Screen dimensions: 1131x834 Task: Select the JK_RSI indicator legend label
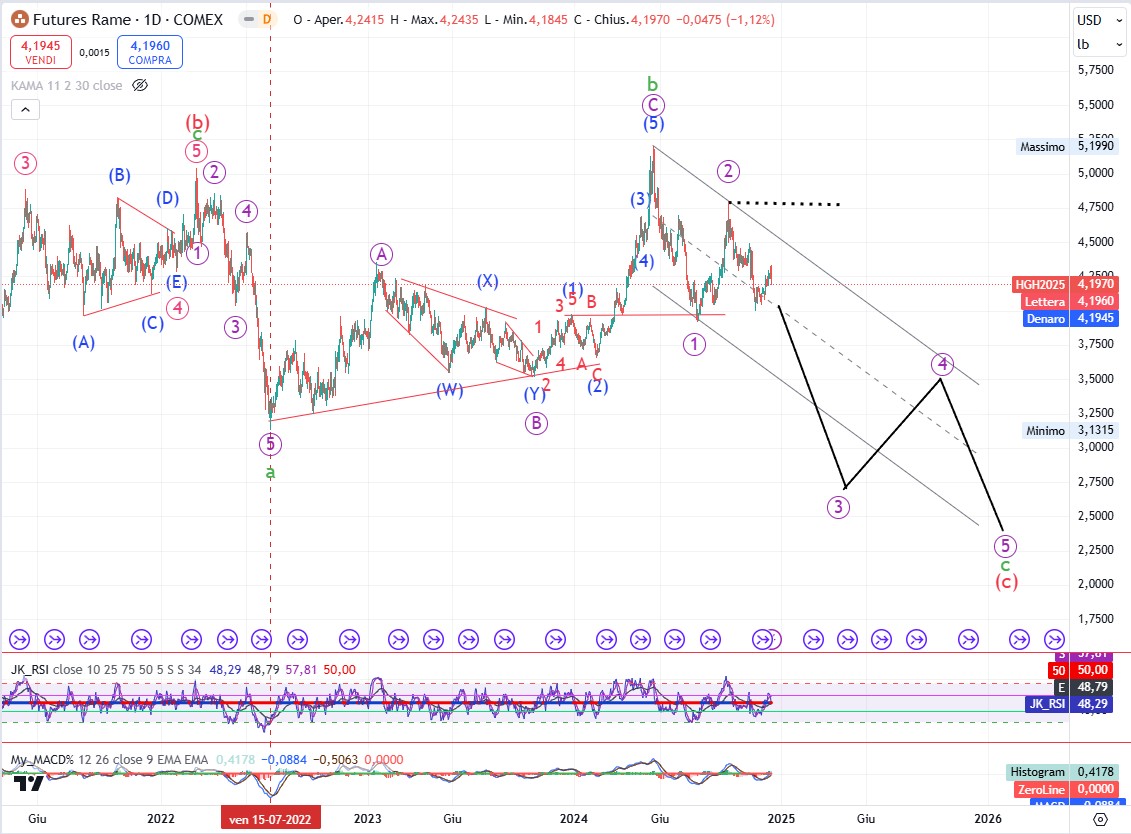click(31, 670)
